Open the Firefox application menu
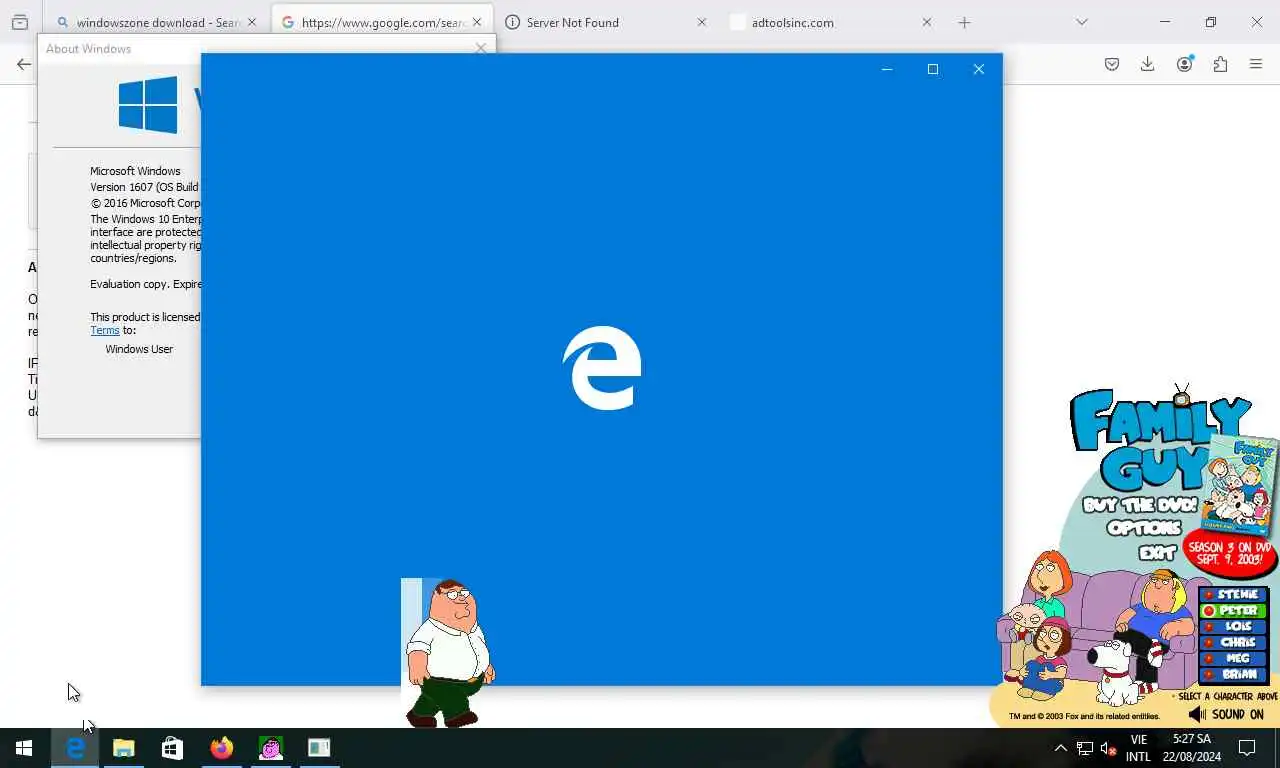Viewport: 1280px width, 768px height. coord(1256,64)
